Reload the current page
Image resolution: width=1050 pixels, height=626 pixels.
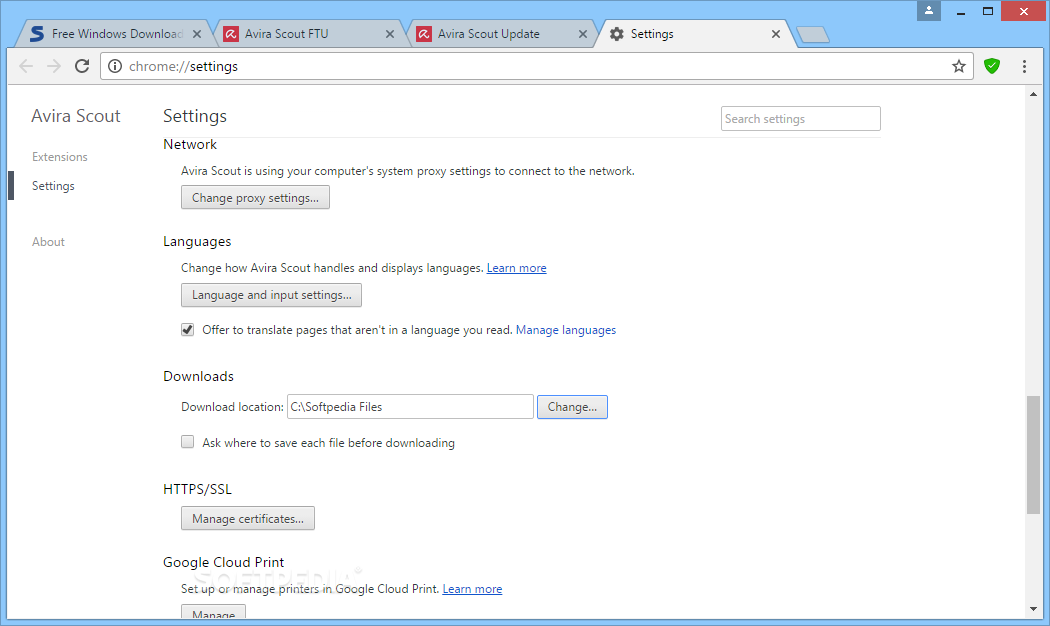tap(82, 66)
